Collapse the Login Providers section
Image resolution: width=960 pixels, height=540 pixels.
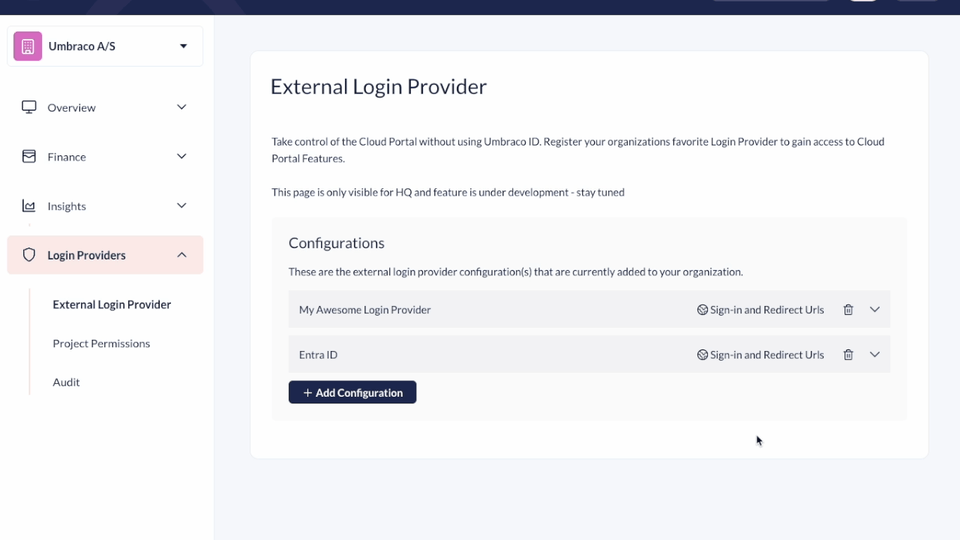pos(182,255)
